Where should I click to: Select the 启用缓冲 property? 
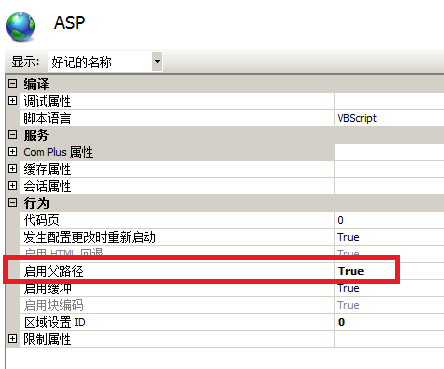47,288
